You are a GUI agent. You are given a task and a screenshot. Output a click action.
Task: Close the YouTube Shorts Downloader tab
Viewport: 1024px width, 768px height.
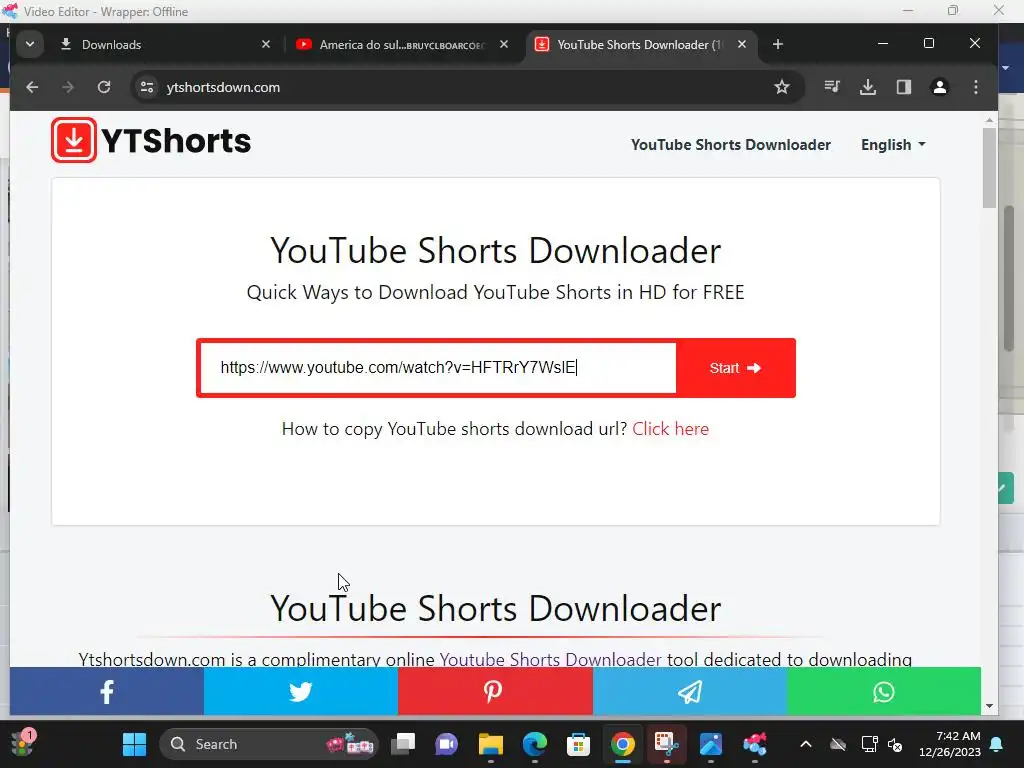coord(742,44)
